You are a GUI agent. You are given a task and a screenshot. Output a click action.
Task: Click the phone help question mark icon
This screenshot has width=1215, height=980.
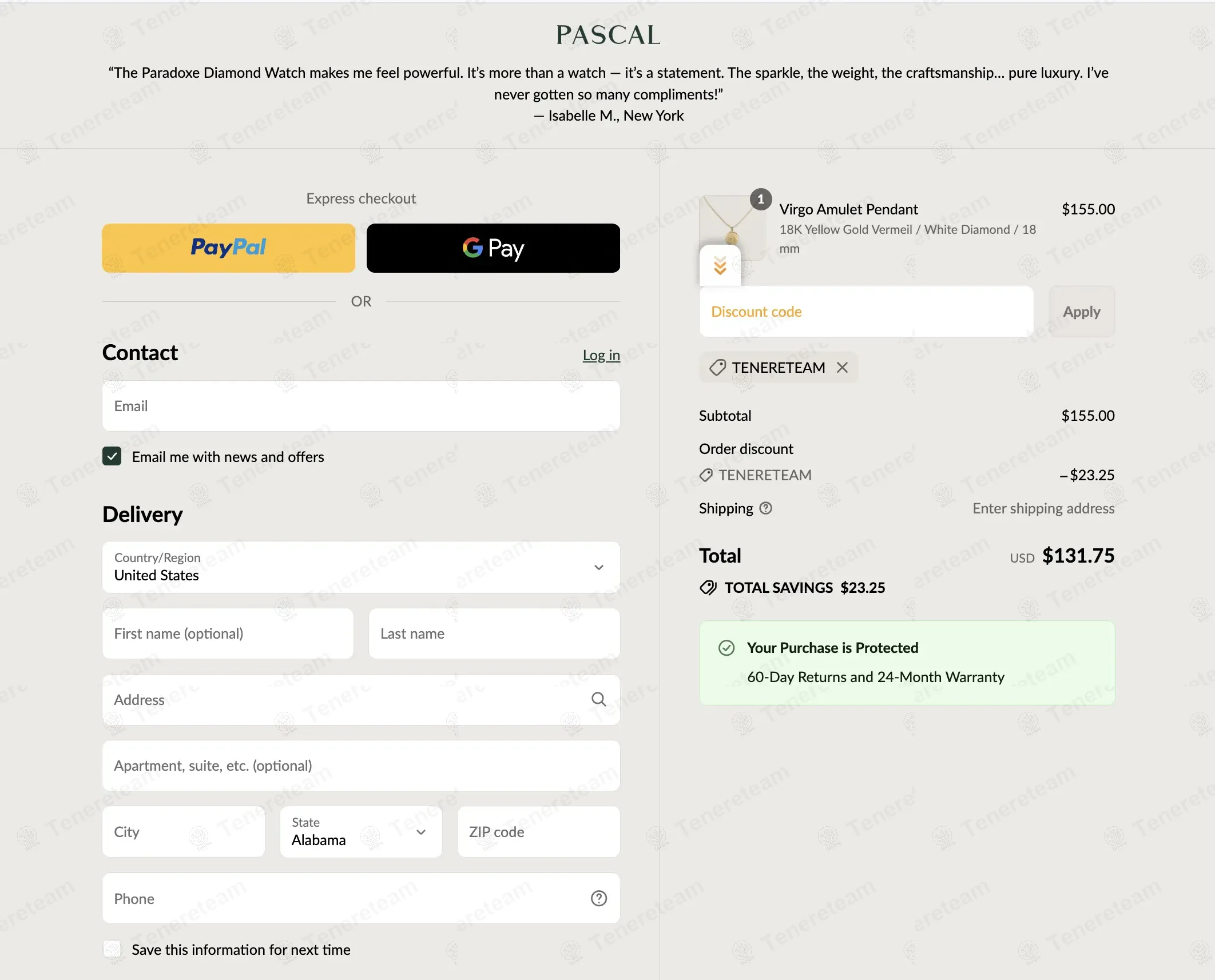[x=598, y=898]
